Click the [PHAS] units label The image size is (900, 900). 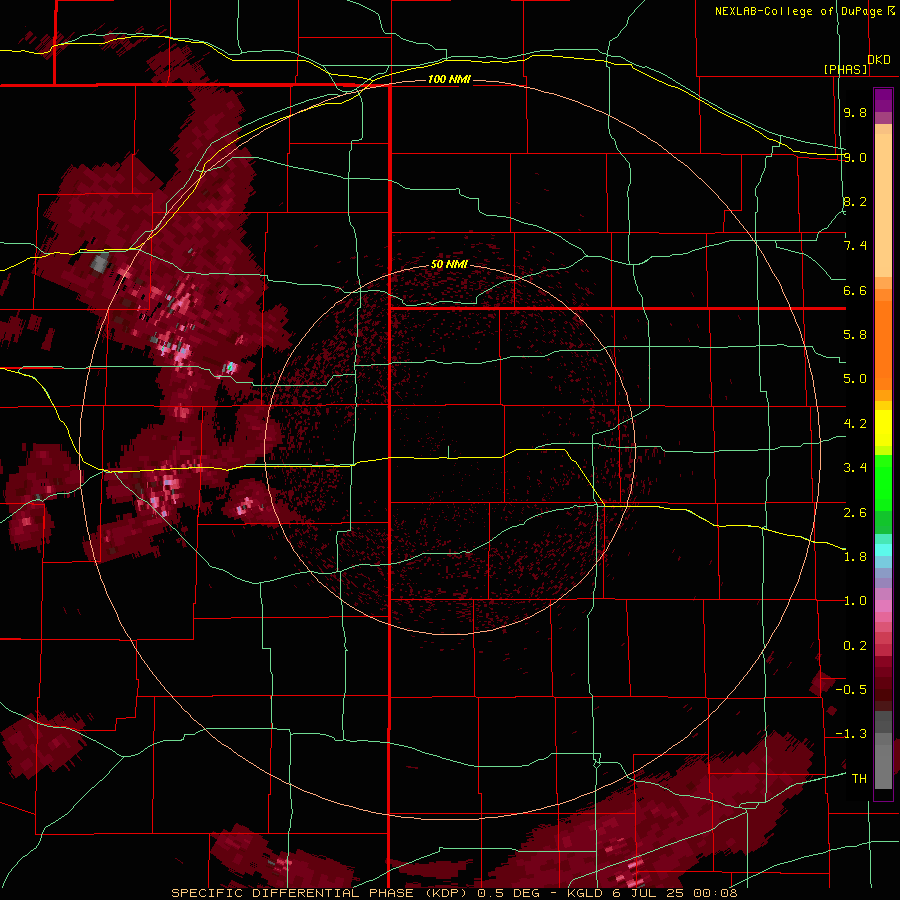(846, 69)
